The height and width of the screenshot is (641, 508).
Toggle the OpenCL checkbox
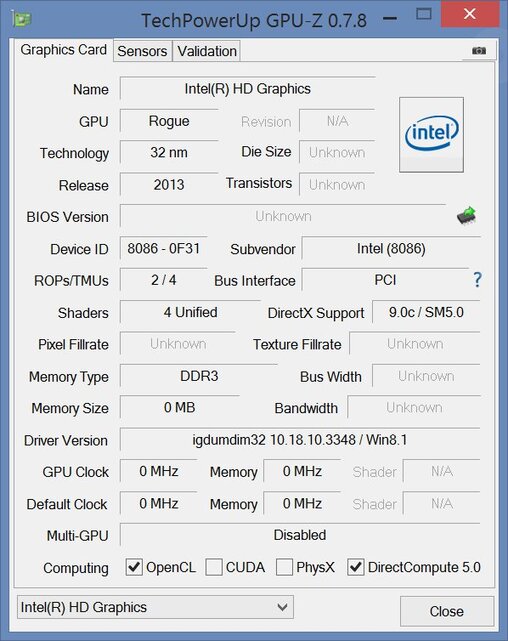(x=134, y=567)
